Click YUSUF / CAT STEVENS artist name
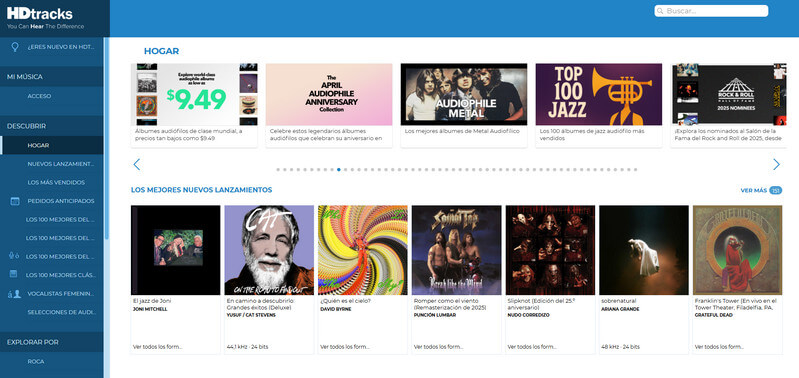The image size is (799, 378). point(251,315)
